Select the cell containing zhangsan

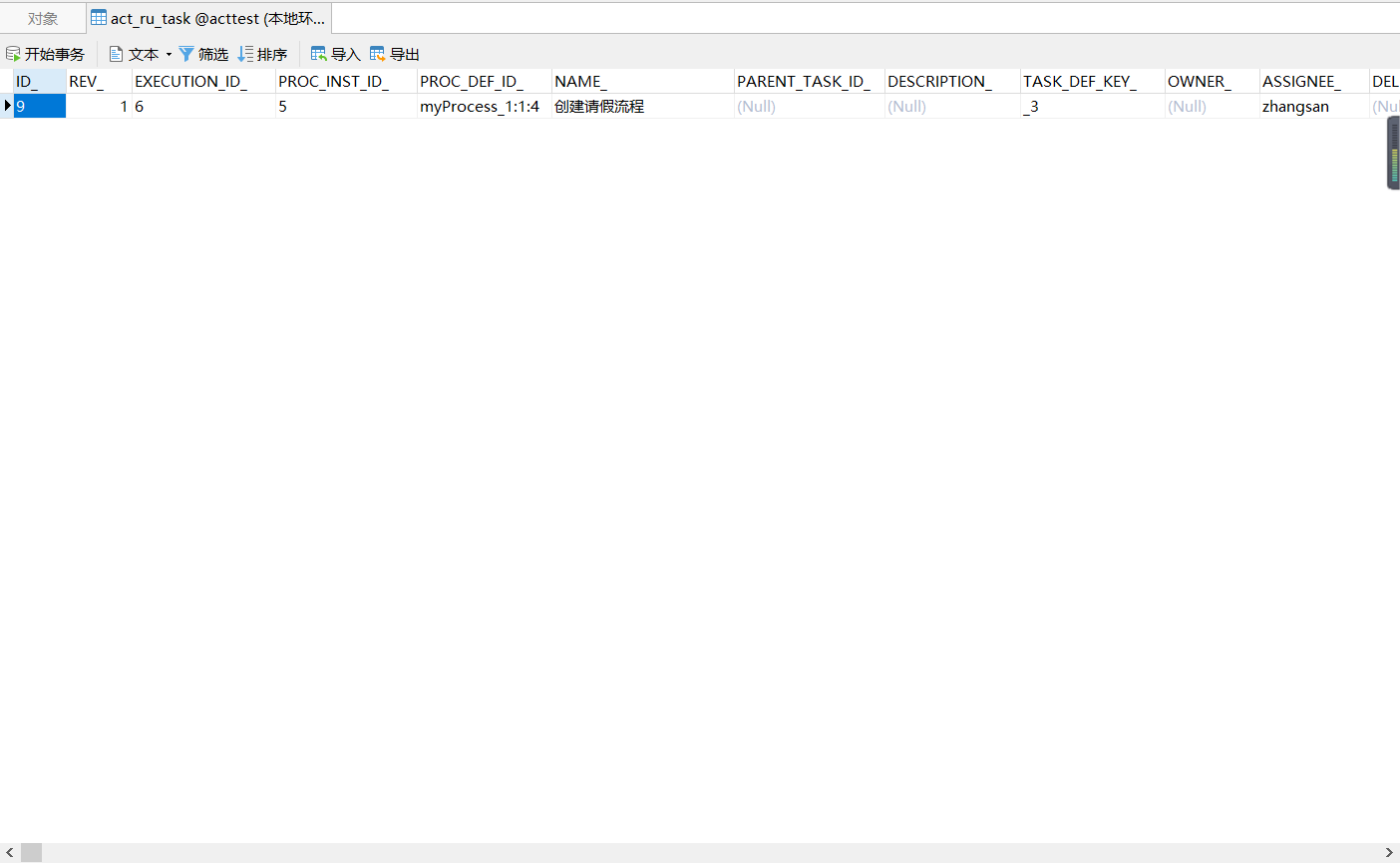[x=1296, y=106]
